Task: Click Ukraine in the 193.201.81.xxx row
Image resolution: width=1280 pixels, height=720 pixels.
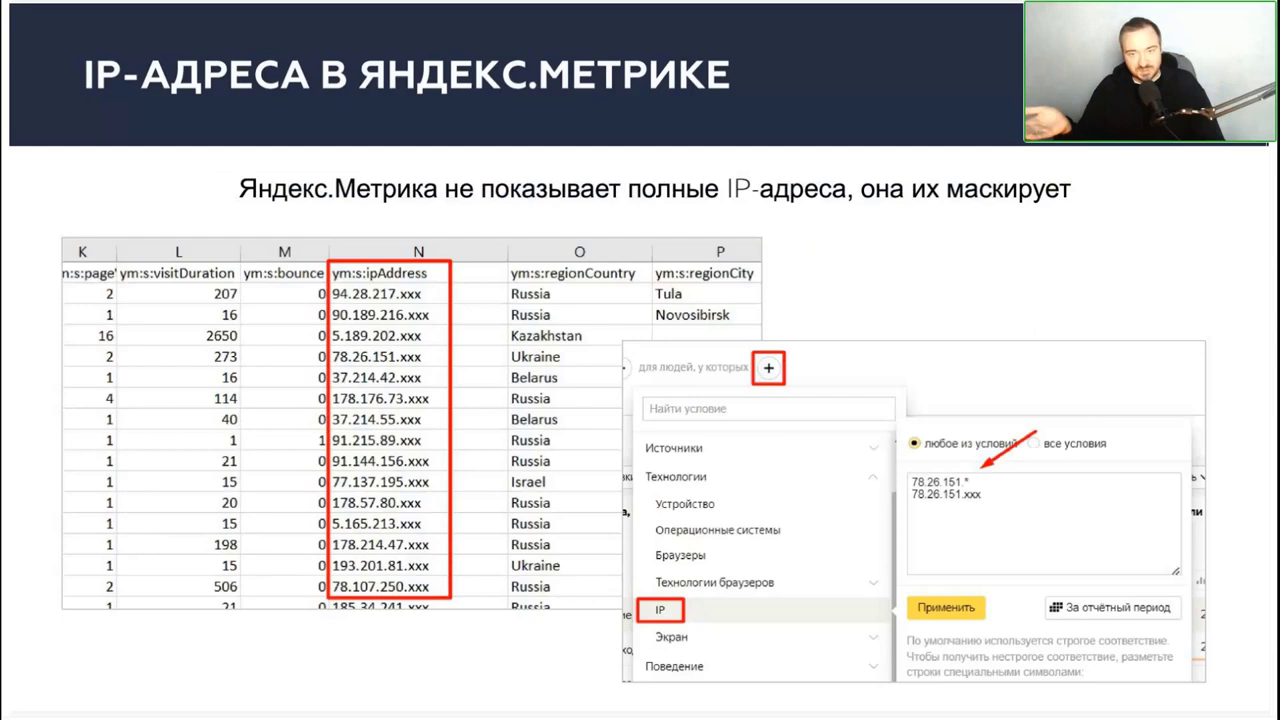Action: pos(565,566)
